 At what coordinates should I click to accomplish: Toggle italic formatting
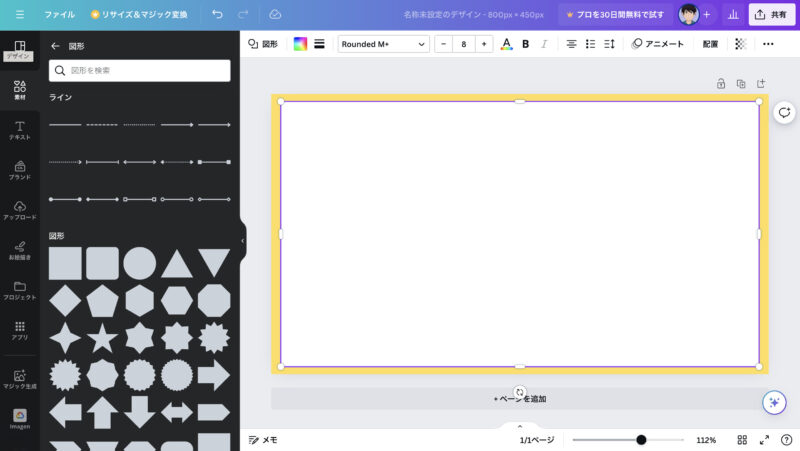(x=544, y=44)
